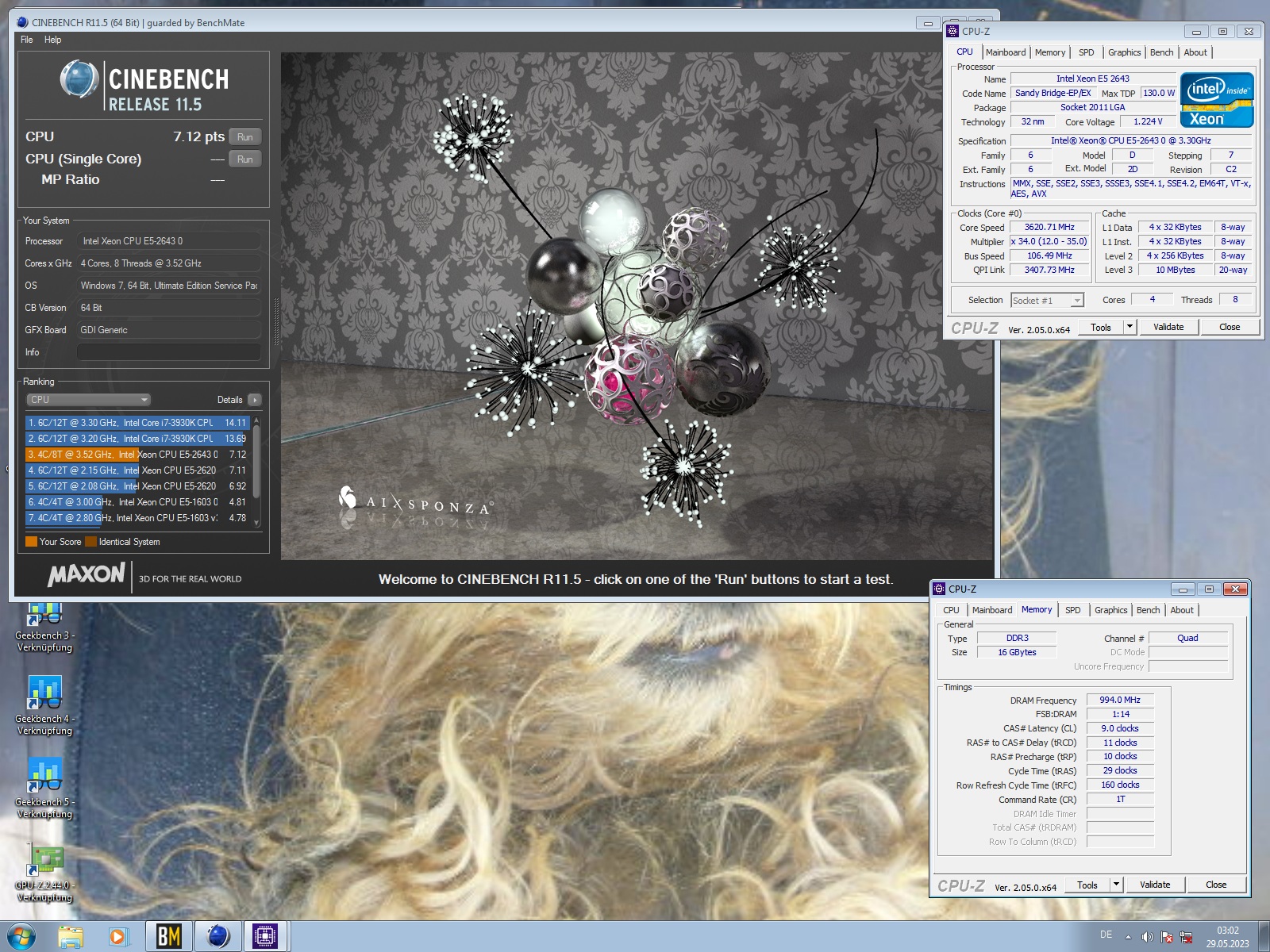
Task: Click the Cinebench globe logo
Action: click(x=79, y=79)
